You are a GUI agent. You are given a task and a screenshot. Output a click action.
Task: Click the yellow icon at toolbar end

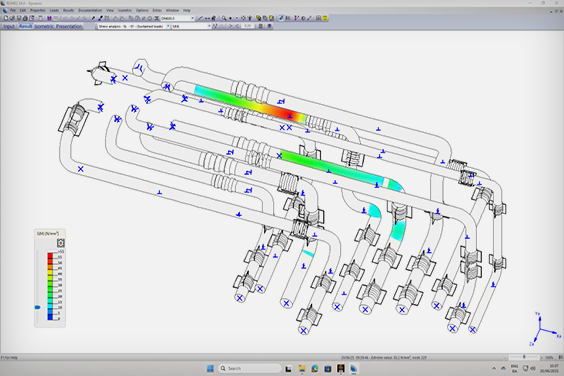(325, 18)
